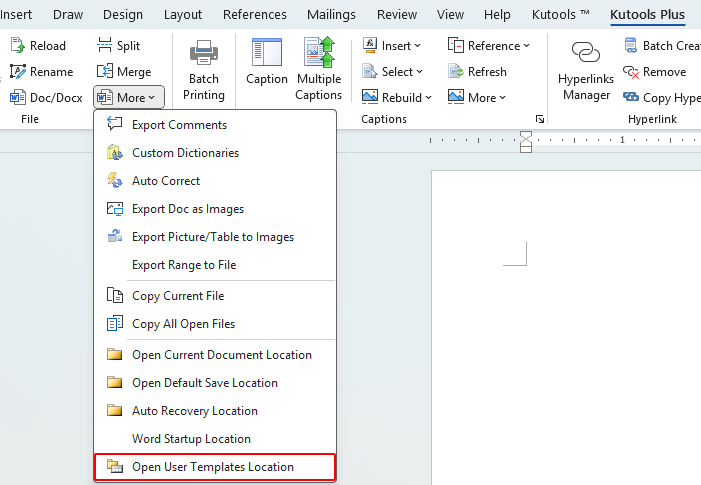Image resolution: width=701 pixels, height=485 pixels.
Task: Click the Reload file icon
Action: [x=18, y=46]
